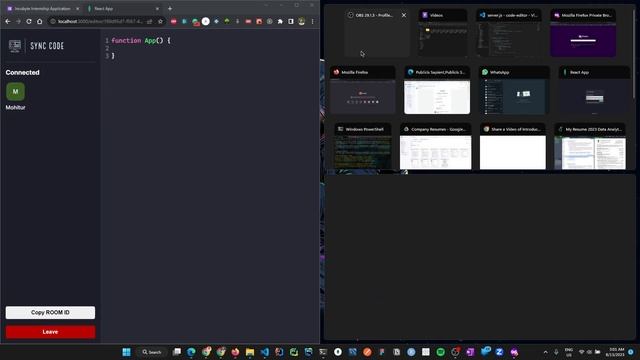Select the server.js code-editor VS Code thumbnail
The width and height of the screenshot is (640, 360).
click(x=509, y=33)
